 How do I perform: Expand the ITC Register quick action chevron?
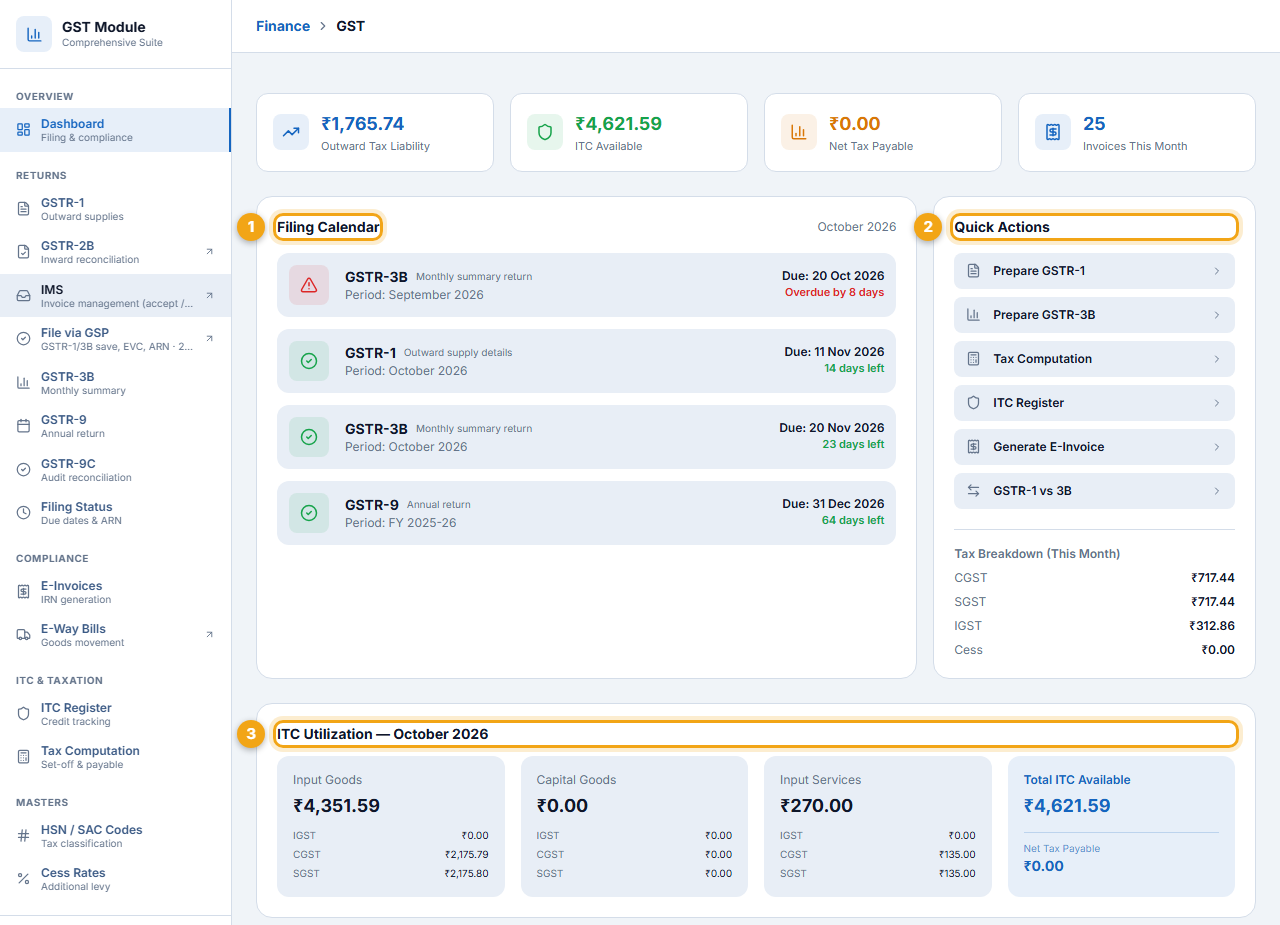click(x=1217, y=403)
